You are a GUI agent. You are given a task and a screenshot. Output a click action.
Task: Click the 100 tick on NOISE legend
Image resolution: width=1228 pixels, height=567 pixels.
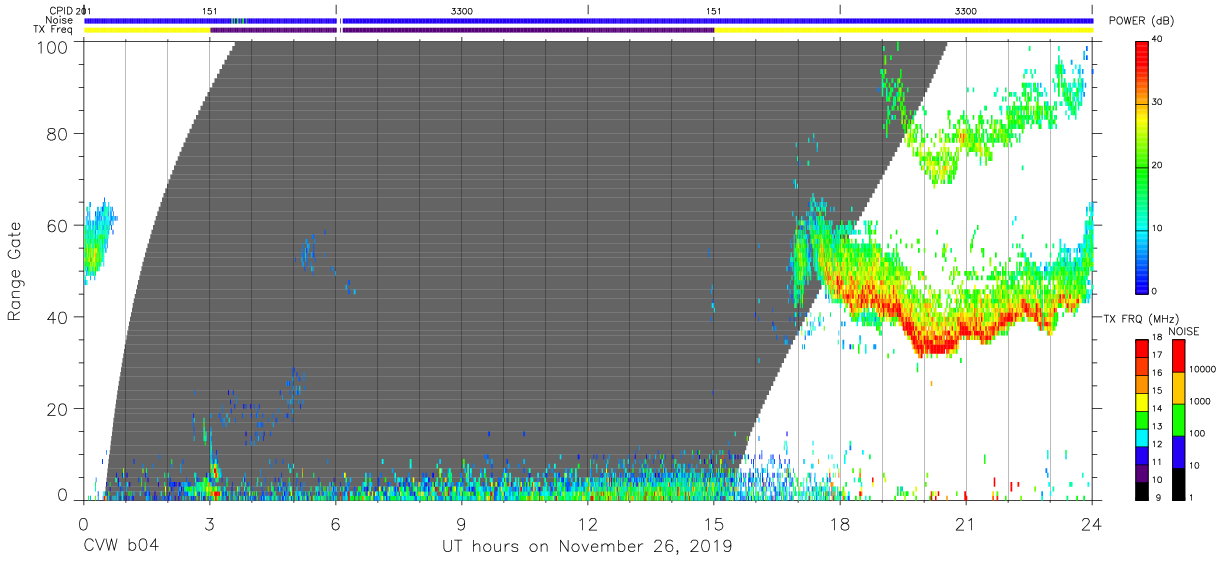pyautogui.click(x=1197, y=434)
